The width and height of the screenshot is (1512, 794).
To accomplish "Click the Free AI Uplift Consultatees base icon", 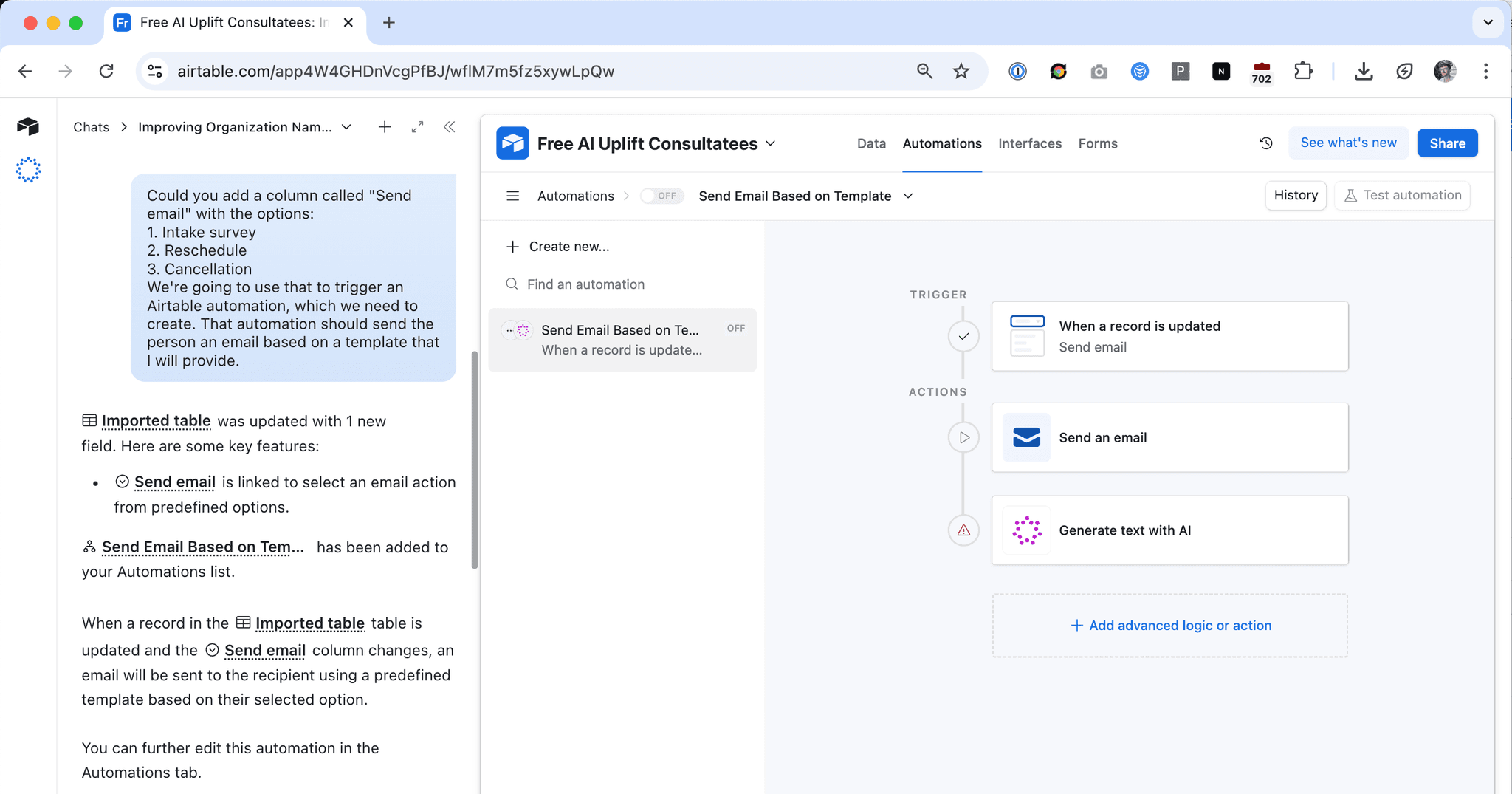I will click(512, 143).
